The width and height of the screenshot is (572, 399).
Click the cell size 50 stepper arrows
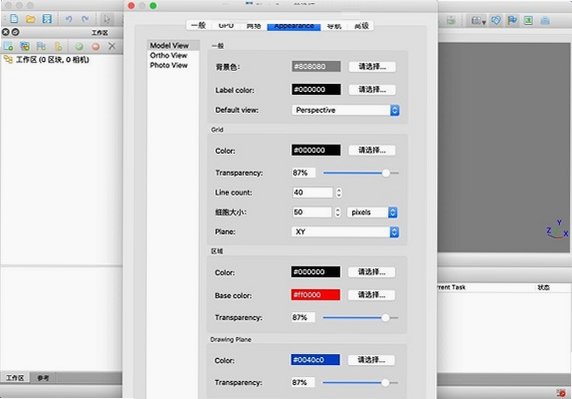click(x=338, y=212)
